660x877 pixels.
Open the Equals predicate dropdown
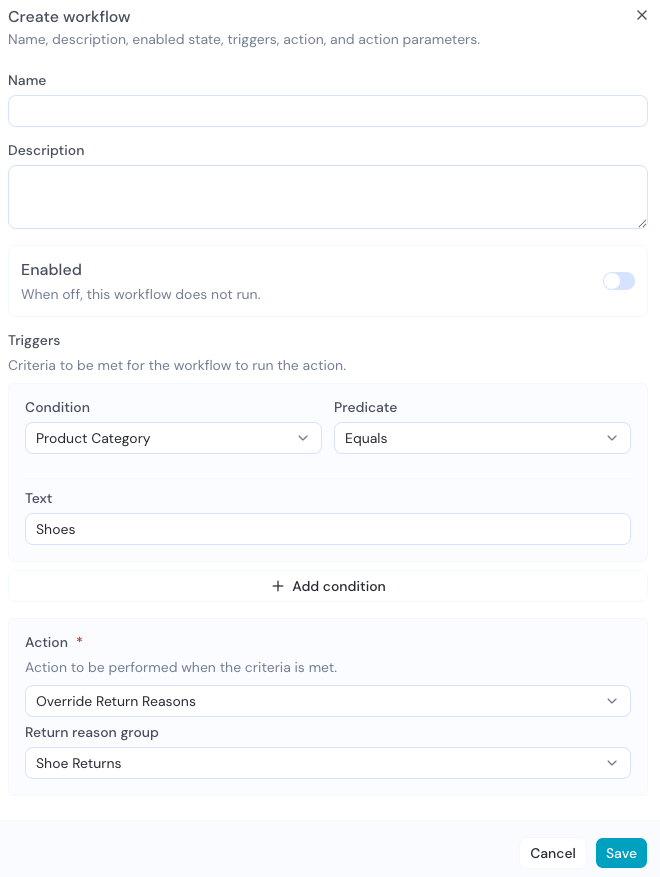pos(482,438)
